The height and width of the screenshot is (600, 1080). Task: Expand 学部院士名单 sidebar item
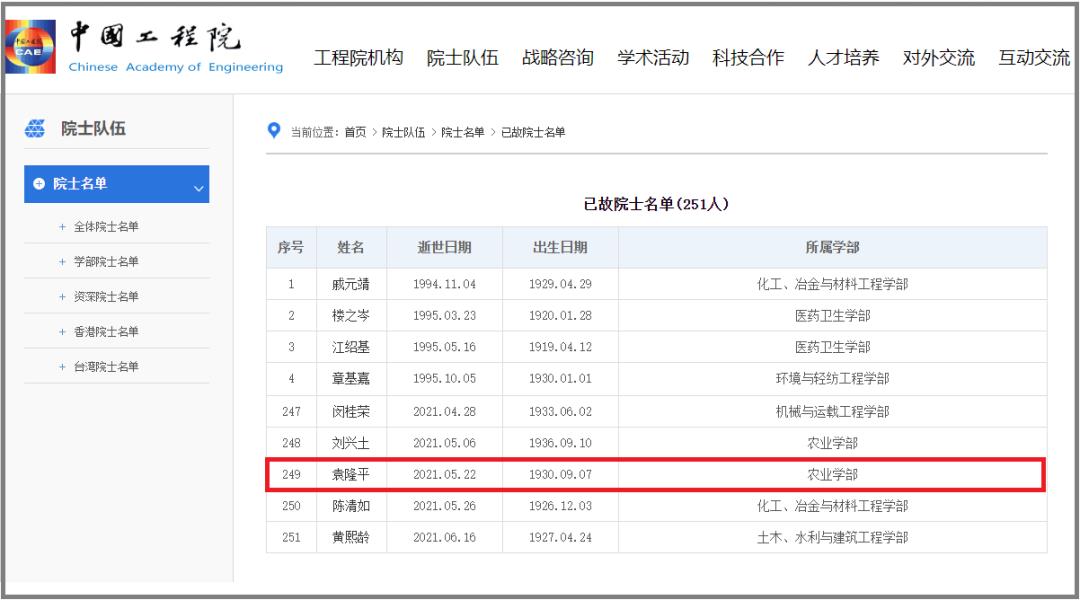click(105, 262)
